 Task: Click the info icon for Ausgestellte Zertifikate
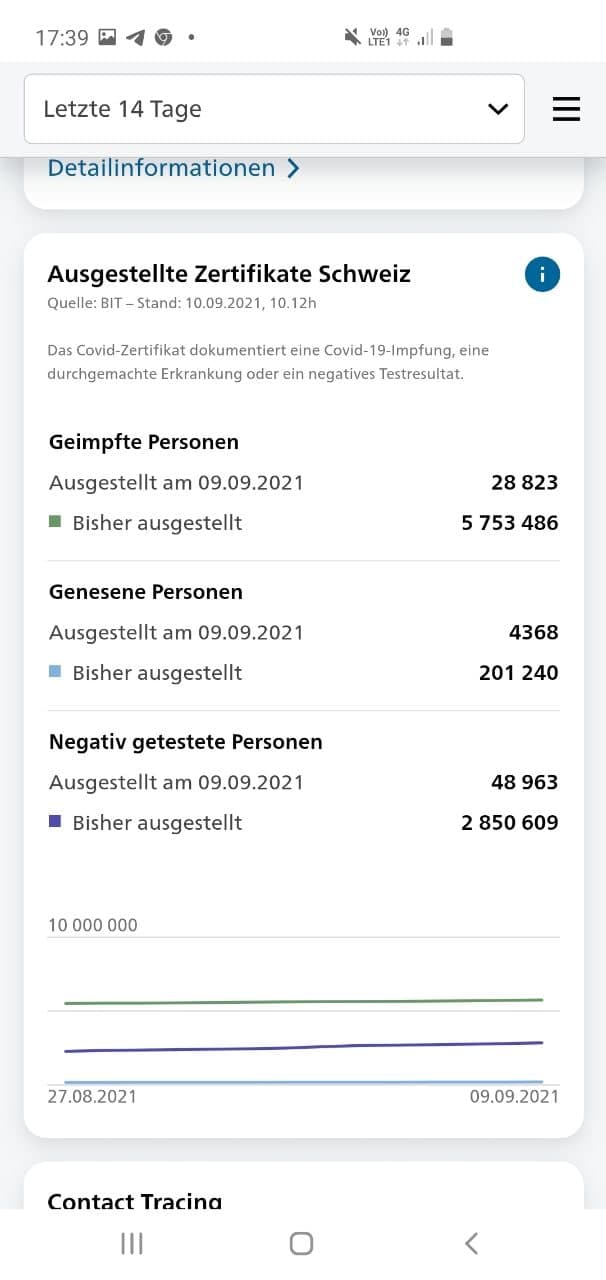click(x=542, y=275)
